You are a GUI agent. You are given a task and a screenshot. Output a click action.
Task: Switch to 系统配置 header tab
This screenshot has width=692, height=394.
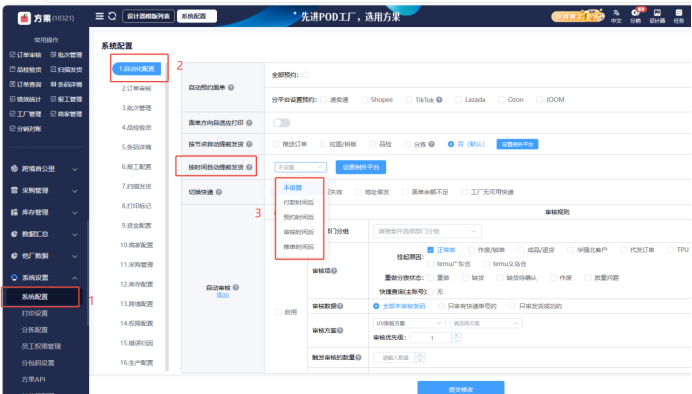pos(197,16)
